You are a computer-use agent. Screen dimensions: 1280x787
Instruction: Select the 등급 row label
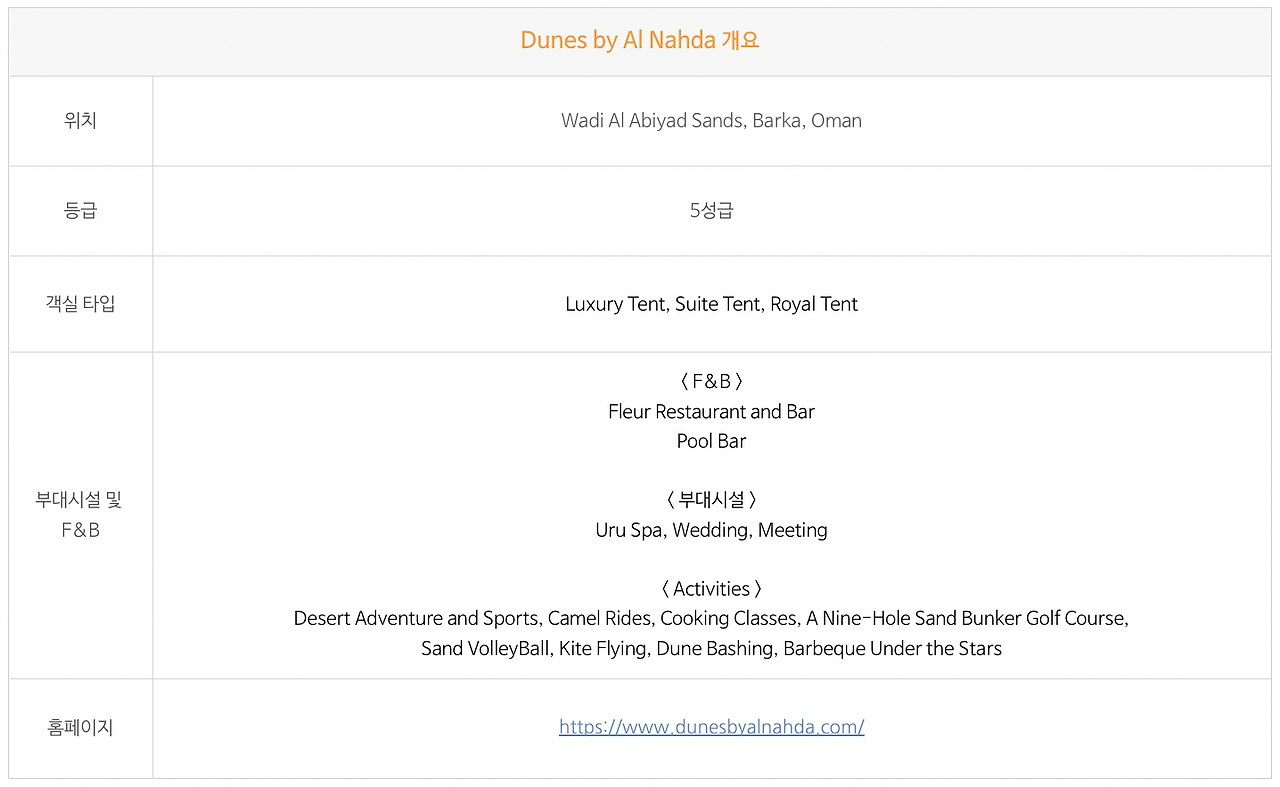click(x=80, y=210)
